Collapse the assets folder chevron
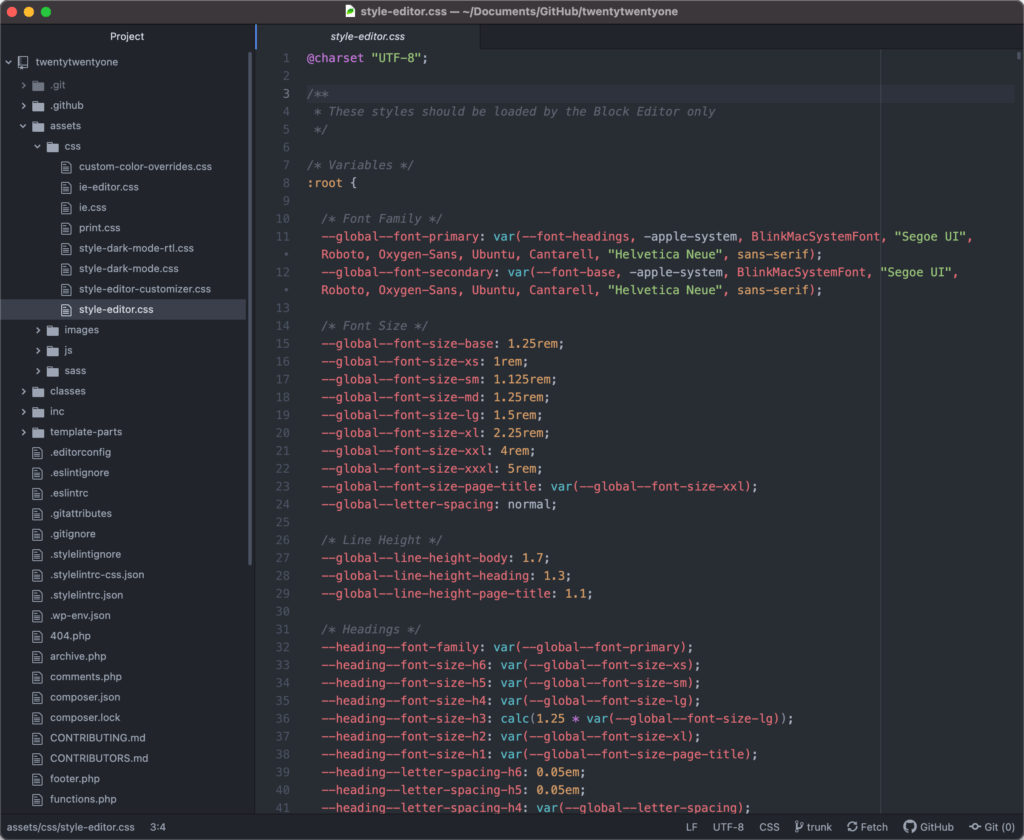 pos(24,126)
